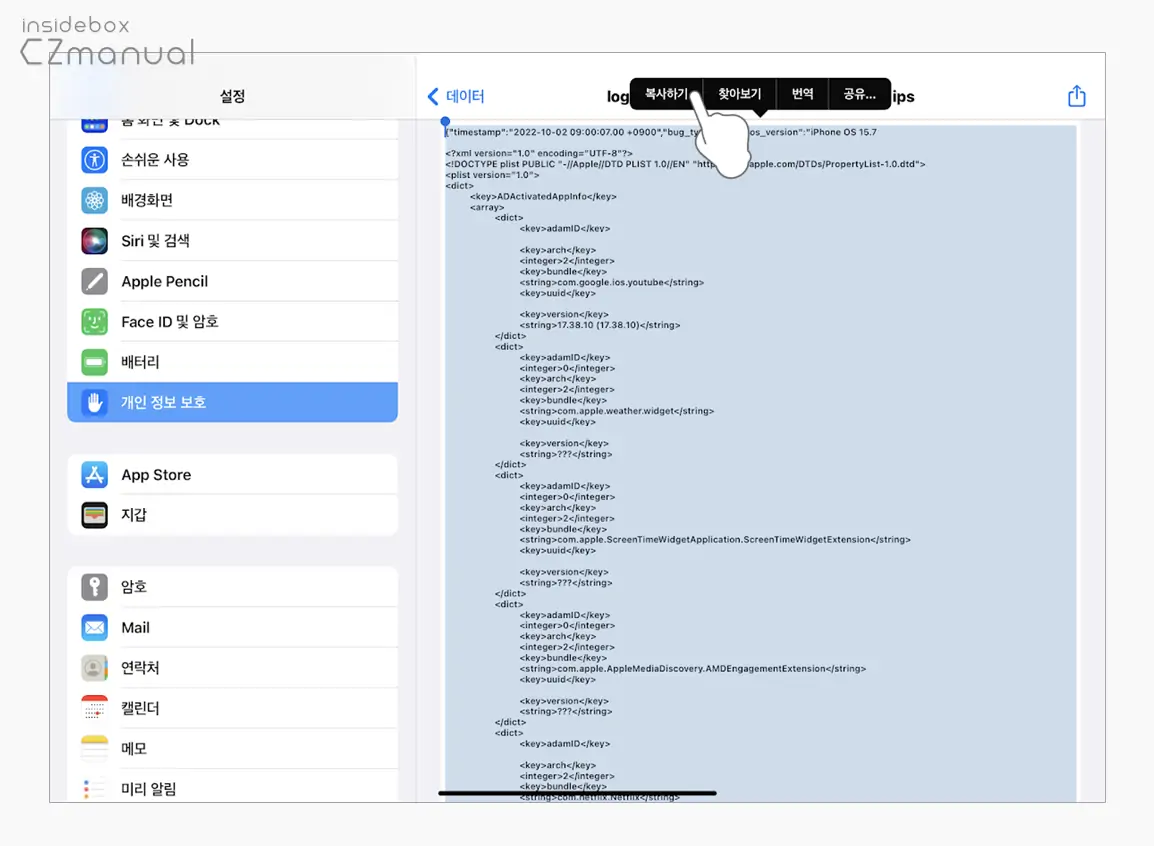Open 캘린더 settings row
The image size is (1154, 846).
pos(233,708)
